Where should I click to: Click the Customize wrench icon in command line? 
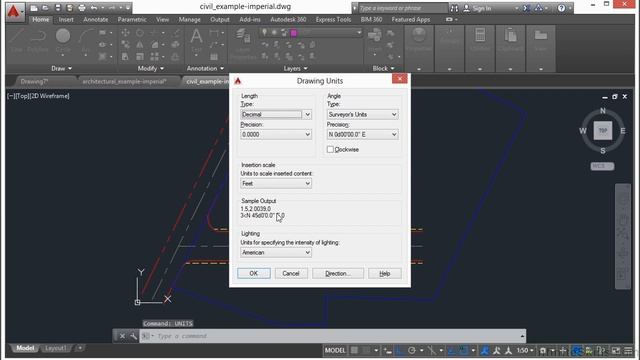coord(133,336)
